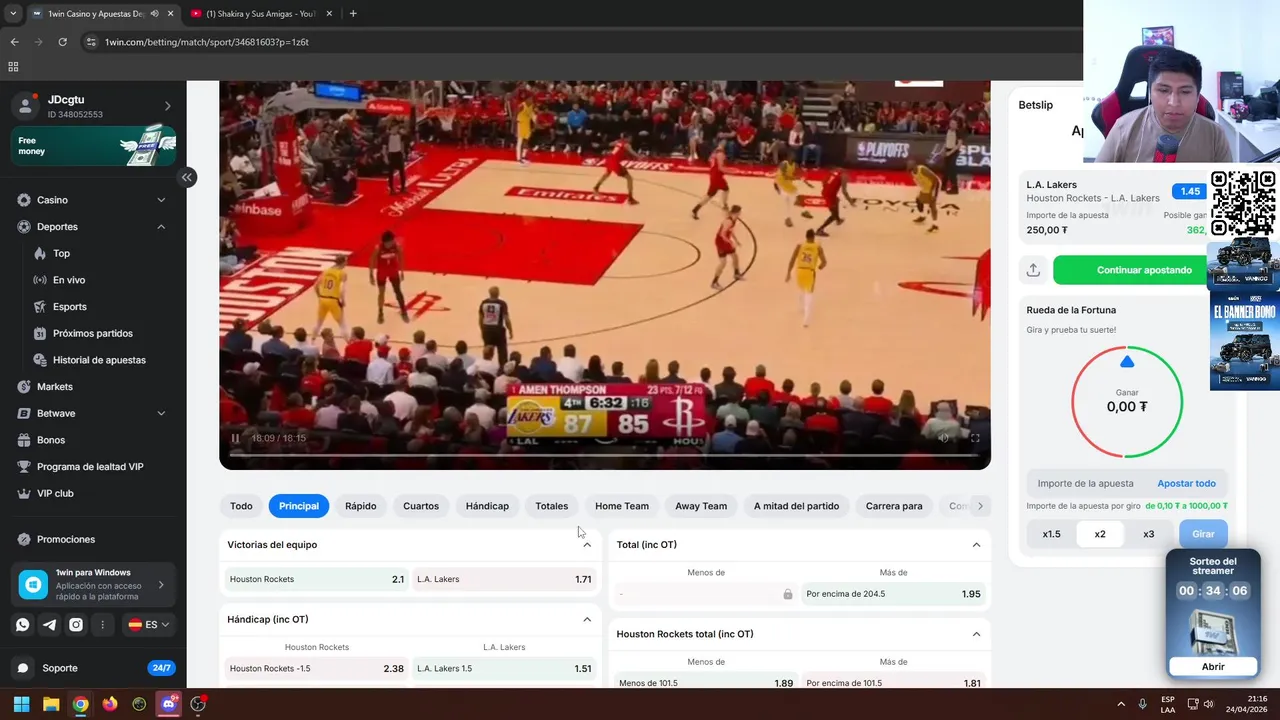Select x3 multiplier
Viewport: 1280px width, 720px height.
(x=1148, y=534)
